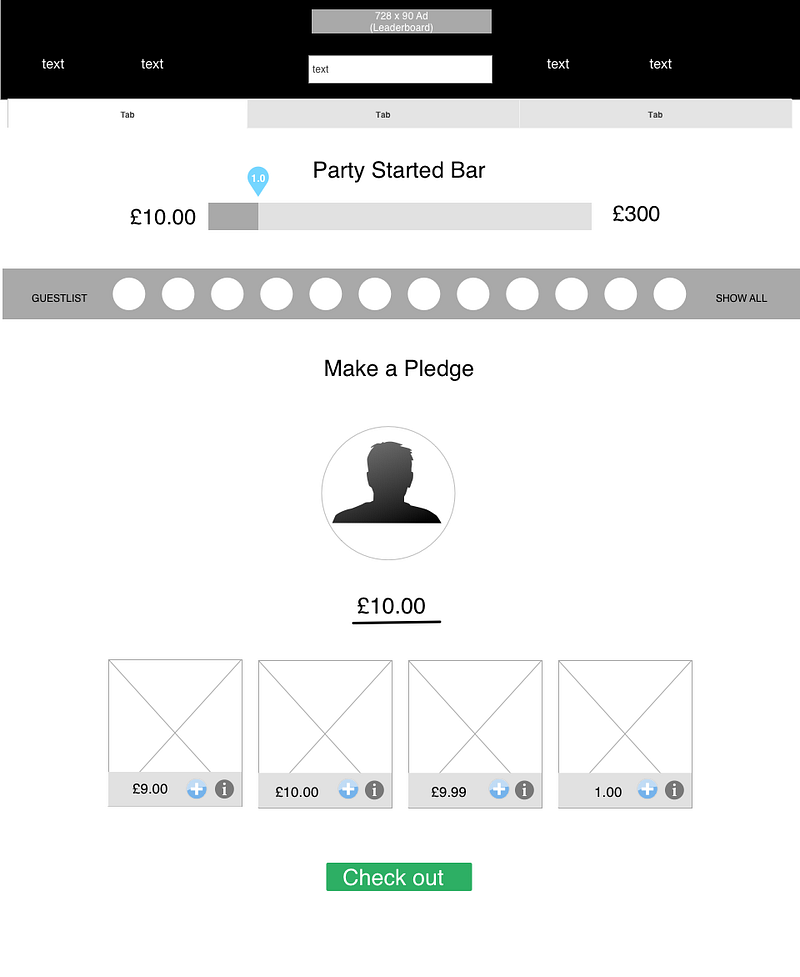The height and width of the screenshot is (977, 800).
Task: Select the leftmost white Tab
Action: coord(128,114)
